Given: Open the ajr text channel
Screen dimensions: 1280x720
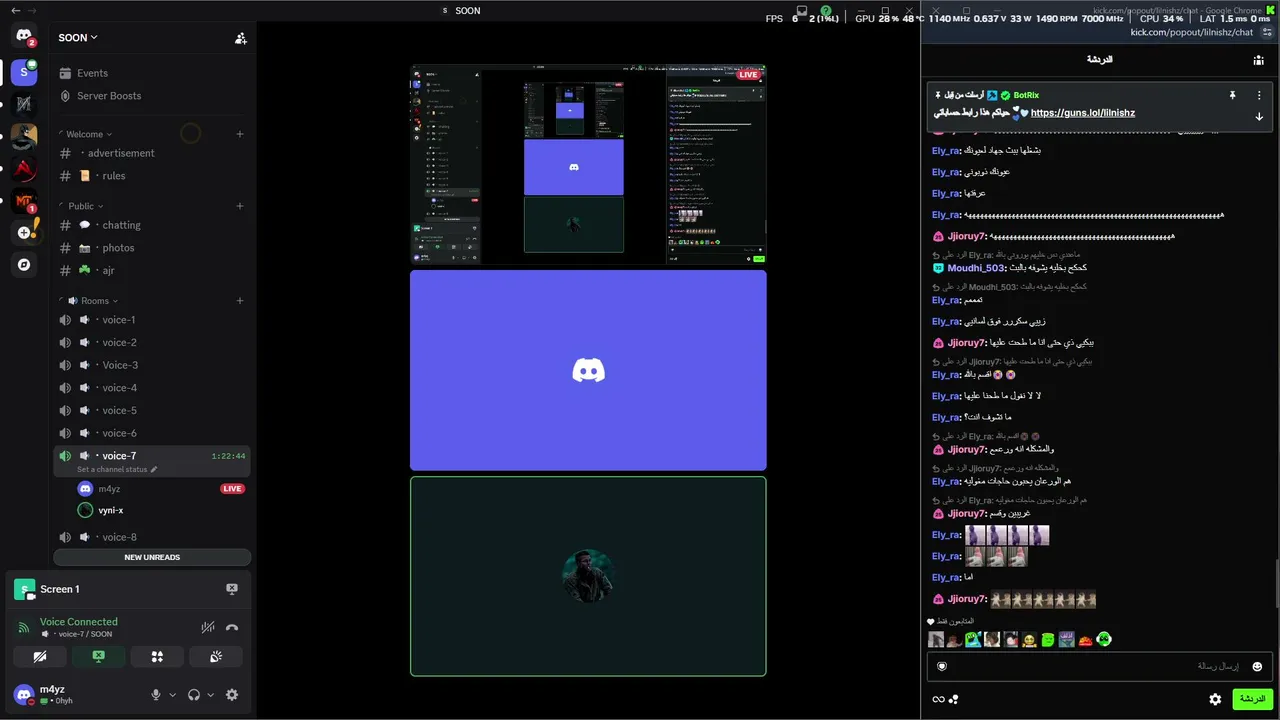Looking at the screenshot, I should [x=152, y=271].
